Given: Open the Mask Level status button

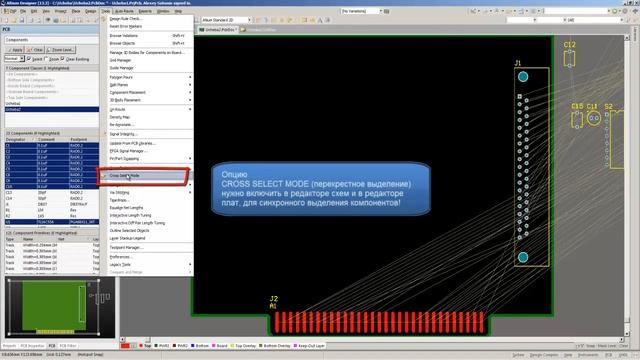Looking at the screenshot, I should [x=606, y=346].
